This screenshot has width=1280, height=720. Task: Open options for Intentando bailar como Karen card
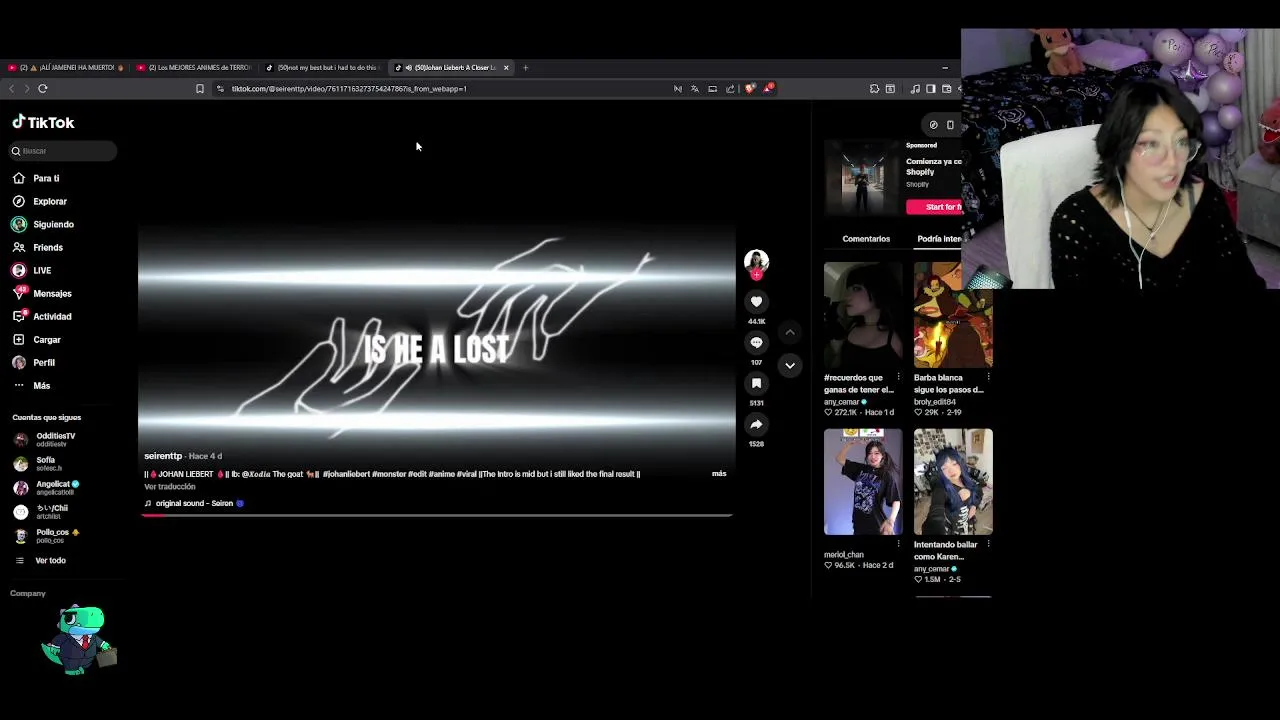point(988,545)
